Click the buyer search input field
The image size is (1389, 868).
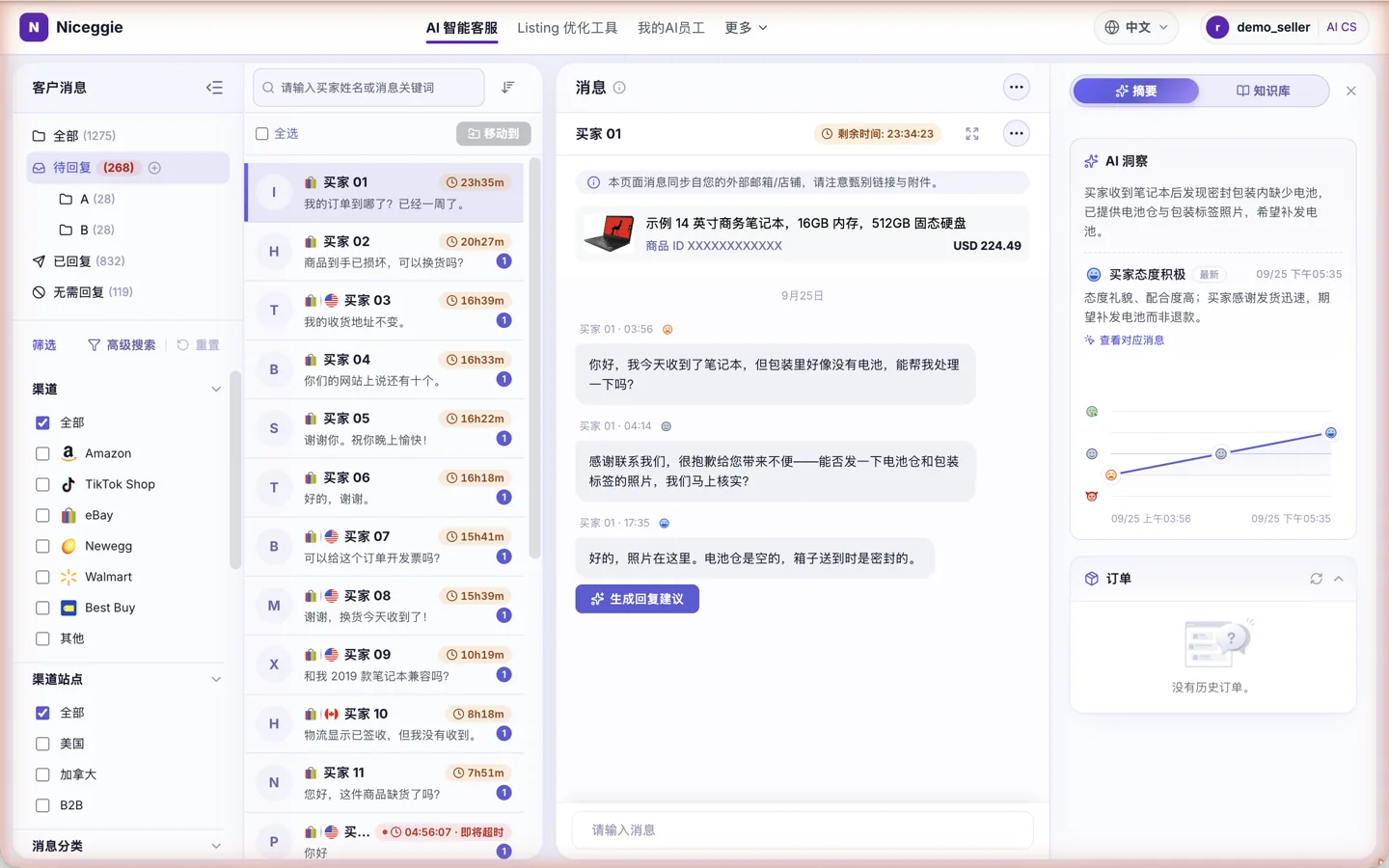coord(368,88)
